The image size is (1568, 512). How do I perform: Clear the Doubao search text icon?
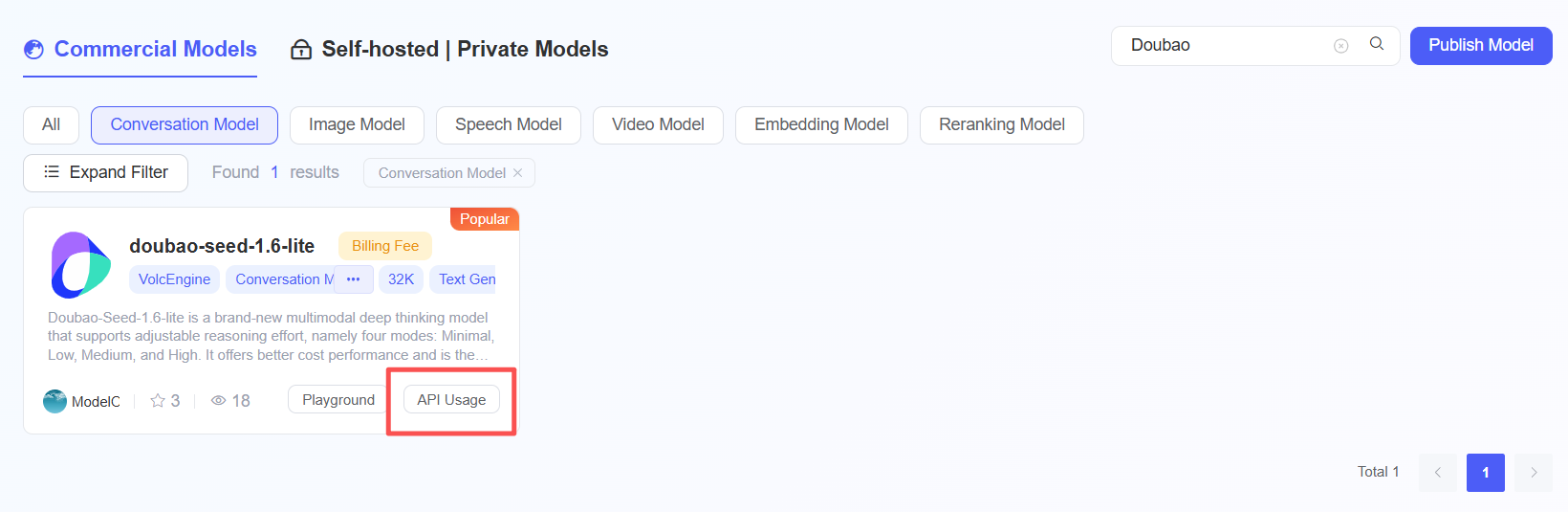coord(1341,46)
